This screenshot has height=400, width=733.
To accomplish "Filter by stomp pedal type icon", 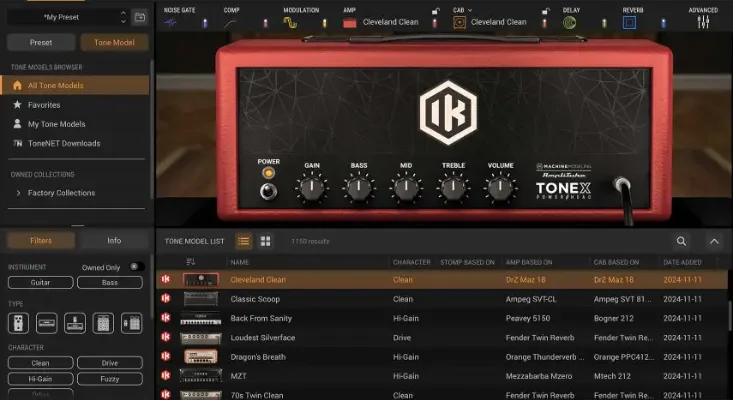I will point(19,323).
